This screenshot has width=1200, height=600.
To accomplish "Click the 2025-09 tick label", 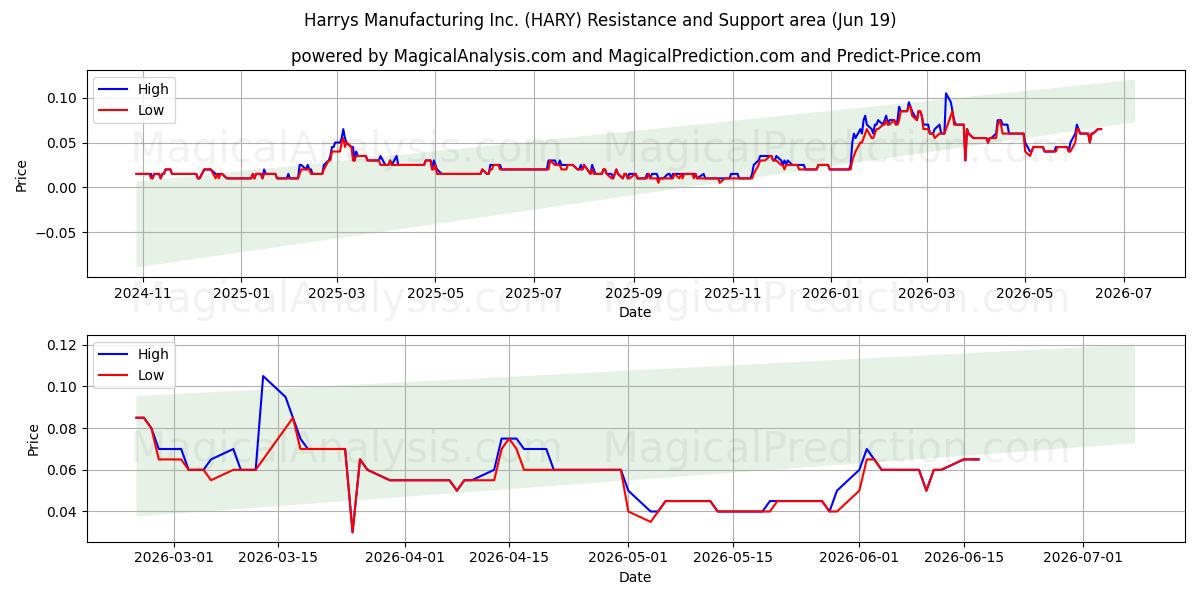I will pos(633,293).
